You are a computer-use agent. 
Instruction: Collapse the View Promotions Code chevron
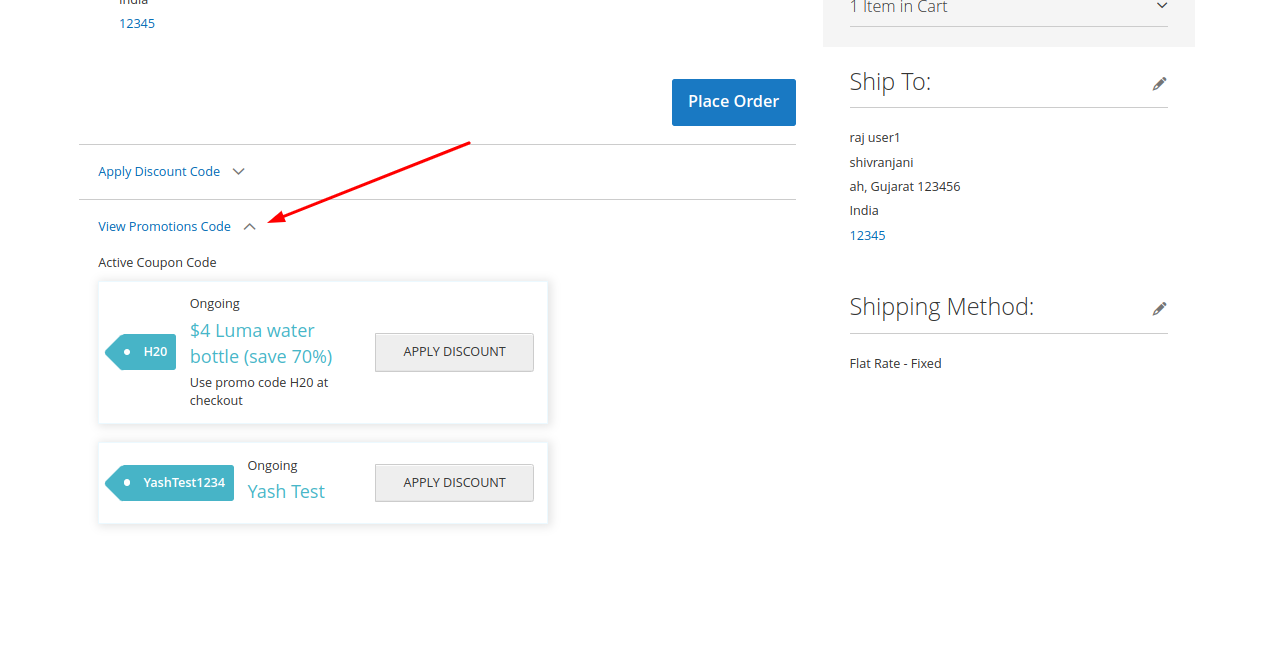[x=250, y=227]
